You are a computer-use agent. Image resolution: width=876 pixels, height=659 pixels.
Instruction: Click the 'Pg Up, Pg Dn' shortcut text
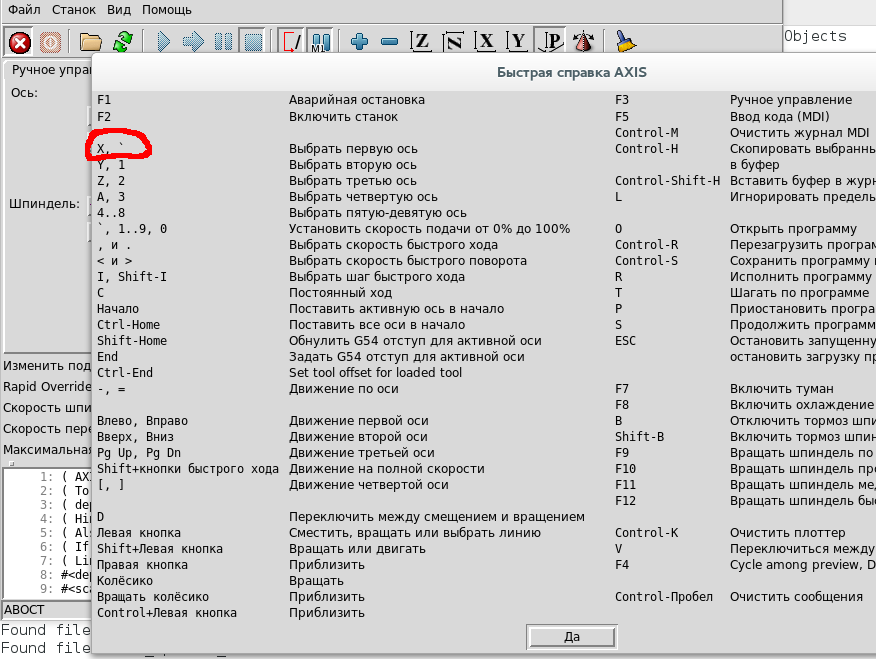click(x=139, y=453)
